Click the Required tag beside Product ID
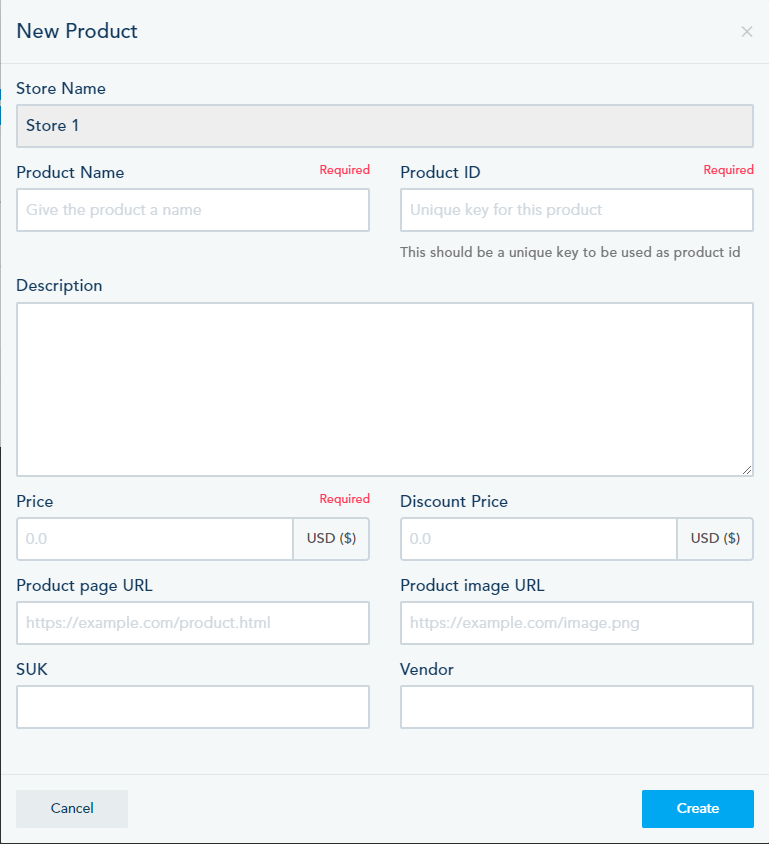The height and width of the screenshot is (844, 769). pos(728,170)
